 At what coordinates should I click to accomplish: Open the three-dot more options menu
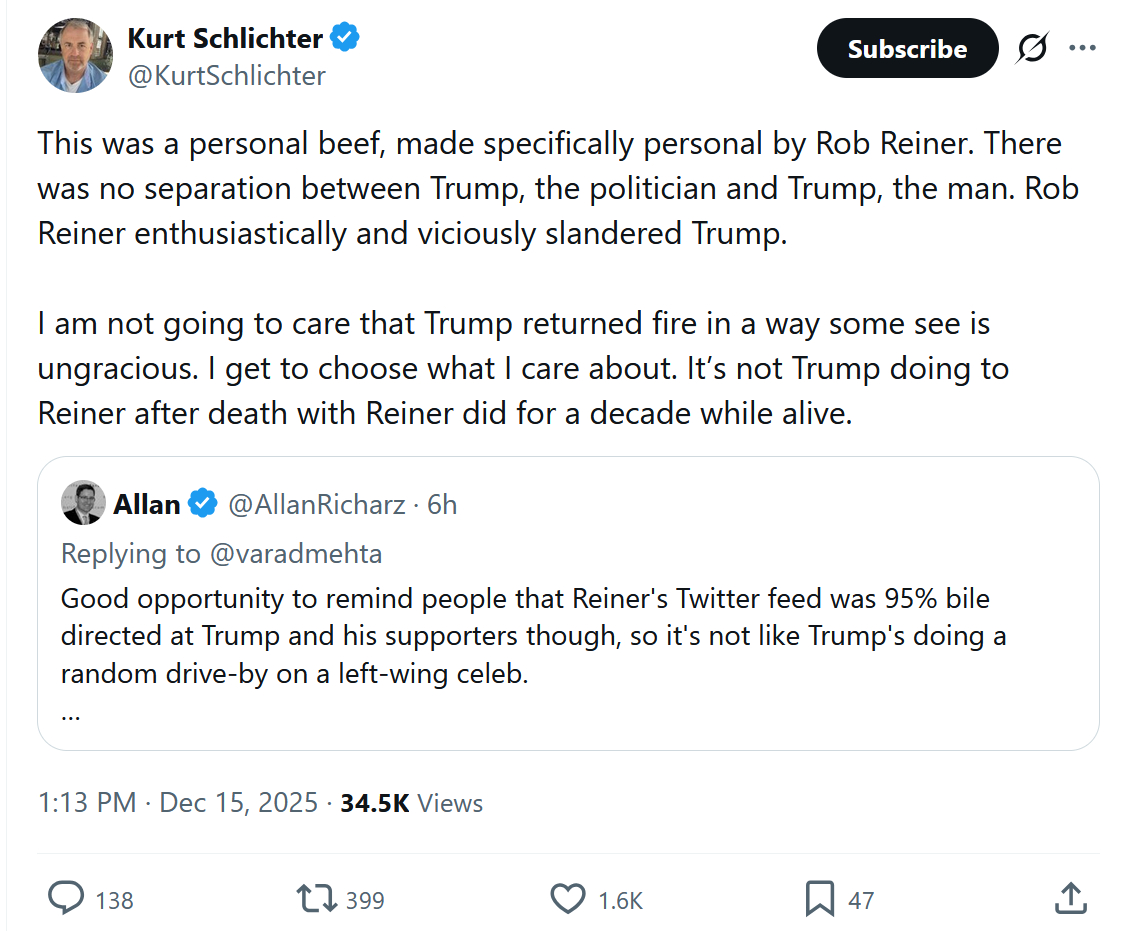[x=1082, y=48]
